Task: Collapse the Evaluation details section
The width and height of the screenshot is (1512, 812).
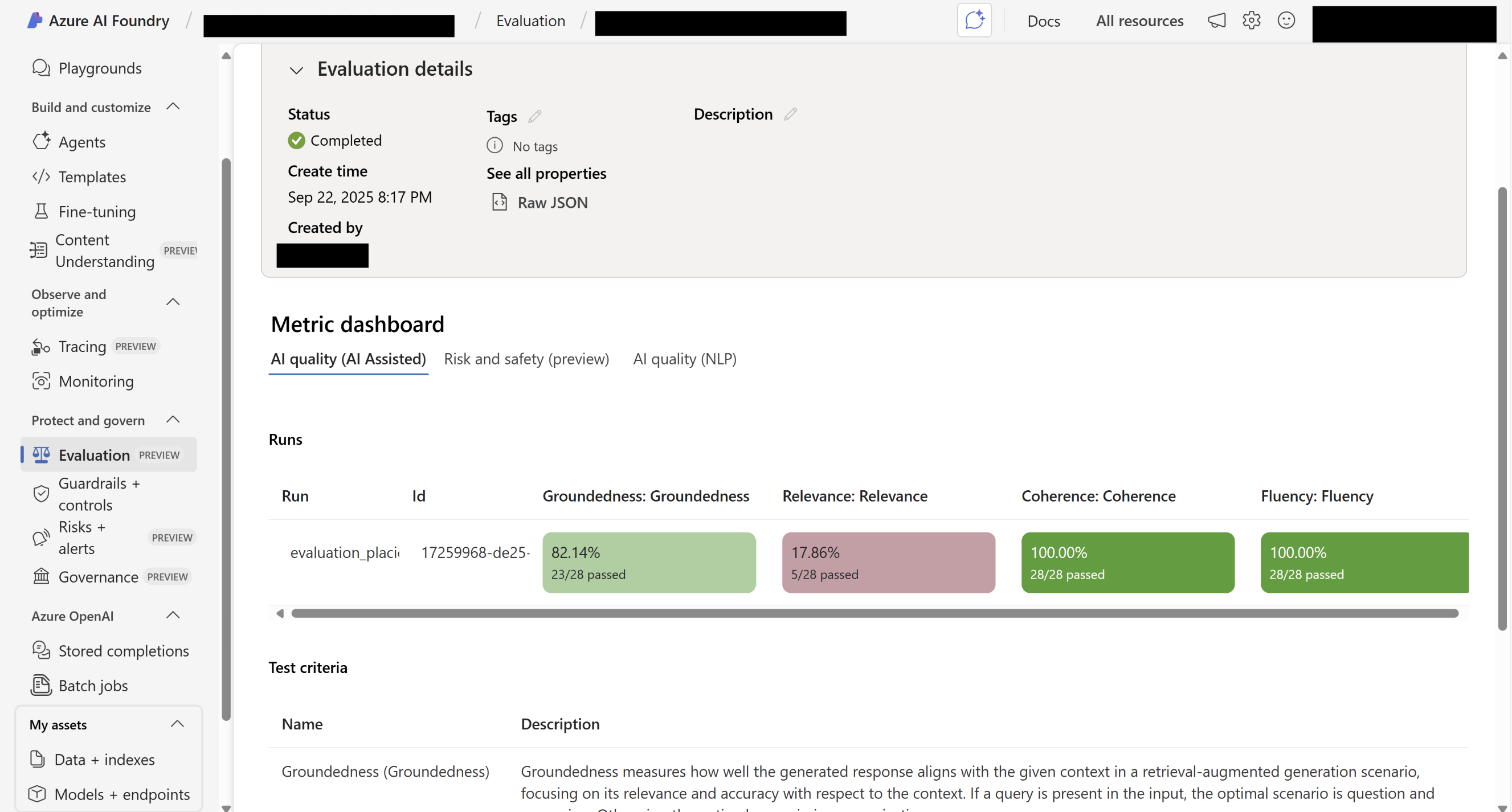Action: (296, 70)
